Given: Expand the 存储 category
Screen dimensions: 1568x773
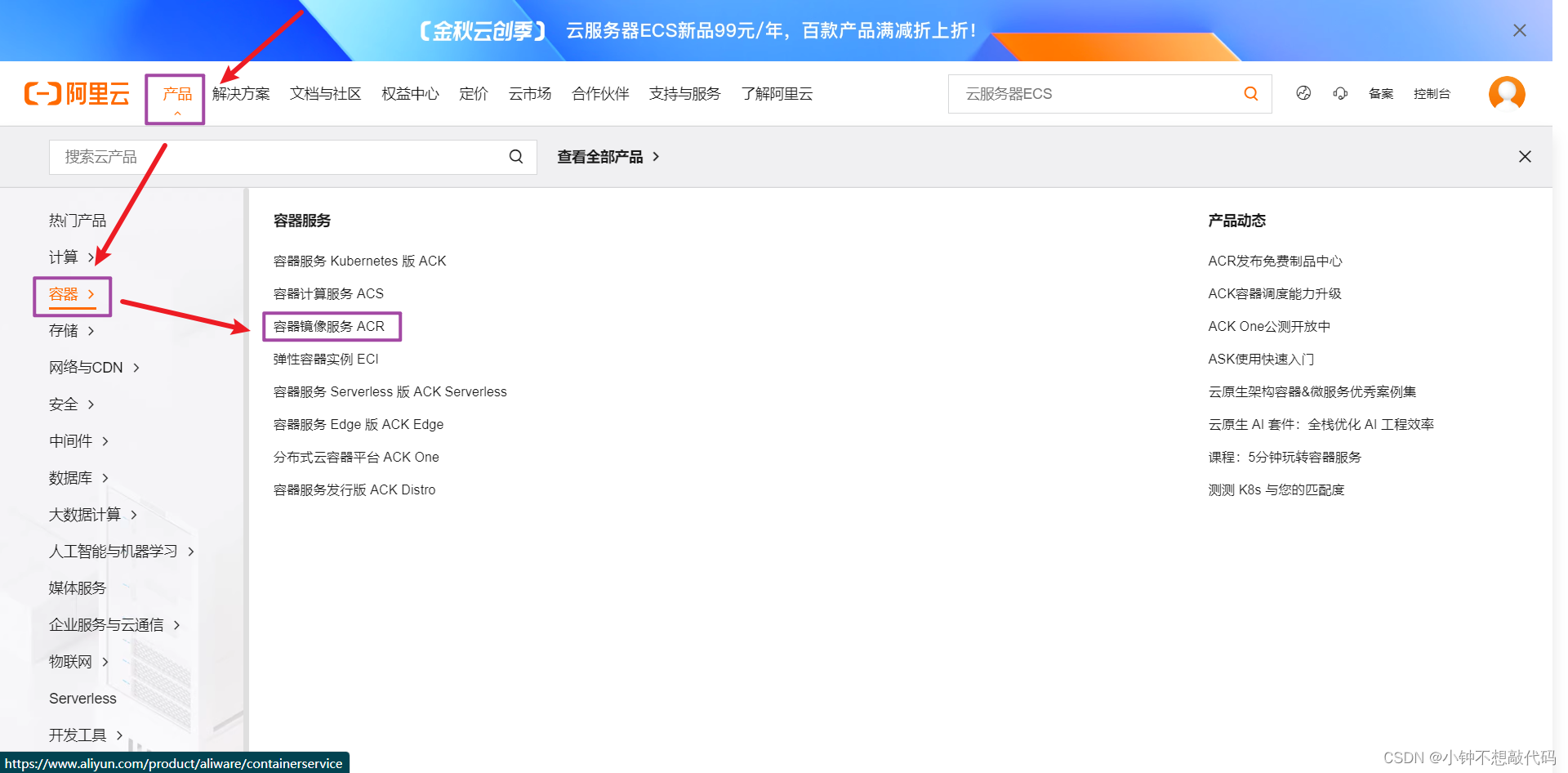Looking at the screenshot, I should coord(72,331).
